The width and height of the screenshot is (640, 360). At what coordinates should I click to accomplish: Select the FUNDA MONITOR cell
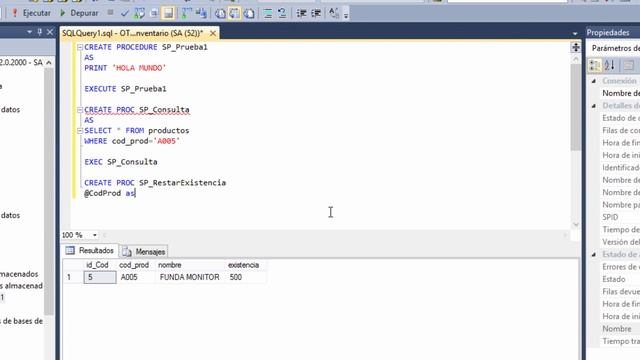coord(190,278)
